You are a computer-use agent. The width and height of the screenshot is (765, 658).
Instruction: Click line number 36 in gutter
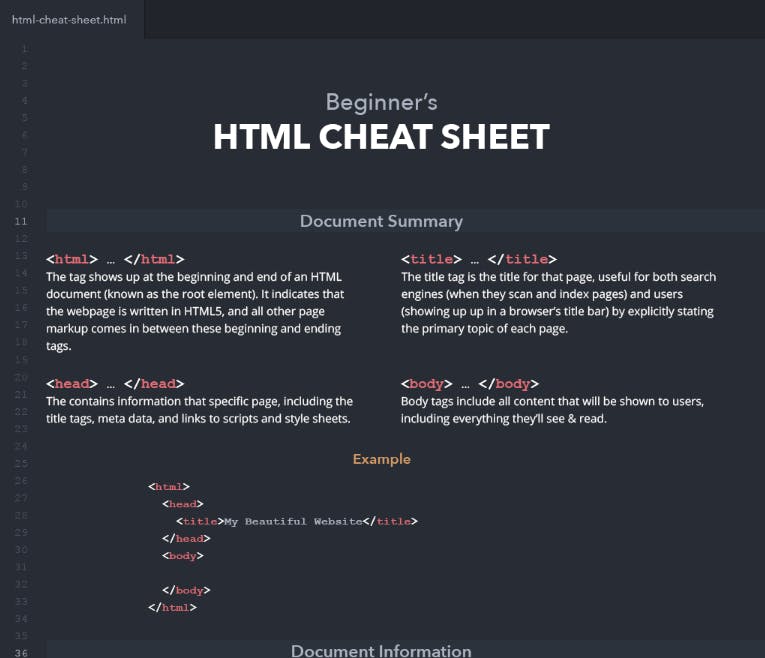click(x=20, y=653)
